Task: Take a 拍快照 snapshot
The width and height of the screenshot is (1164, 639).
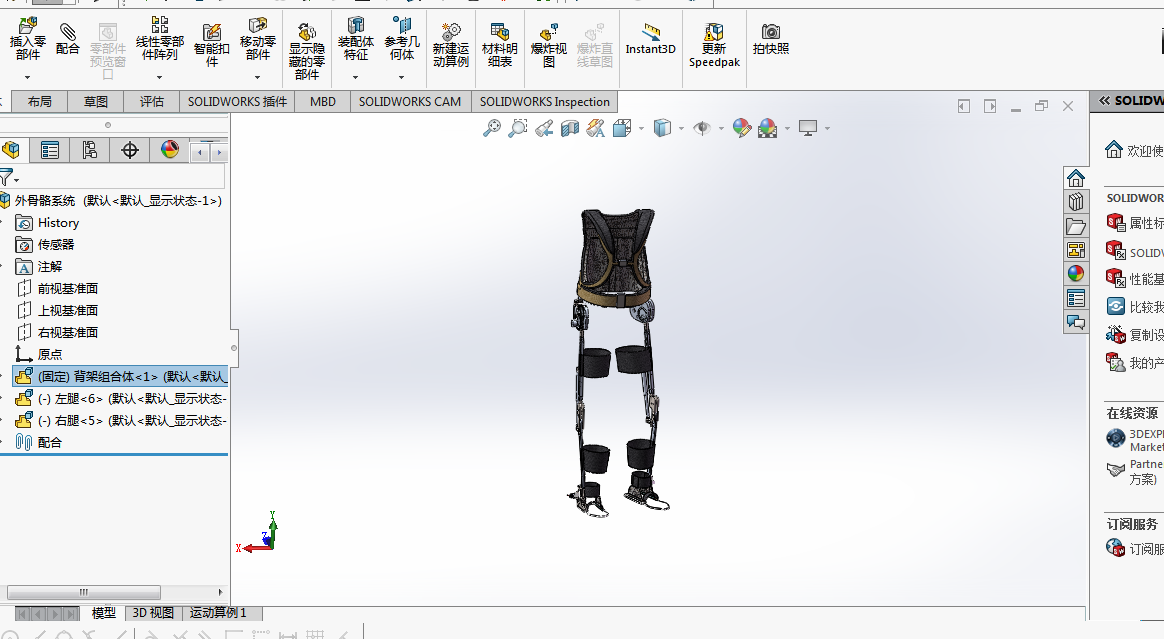Action: (771, 39)
